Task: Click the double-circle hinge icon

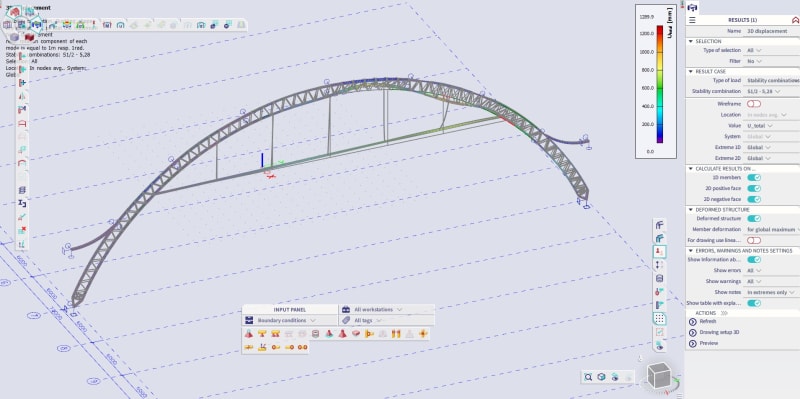Action: point(303,347)
